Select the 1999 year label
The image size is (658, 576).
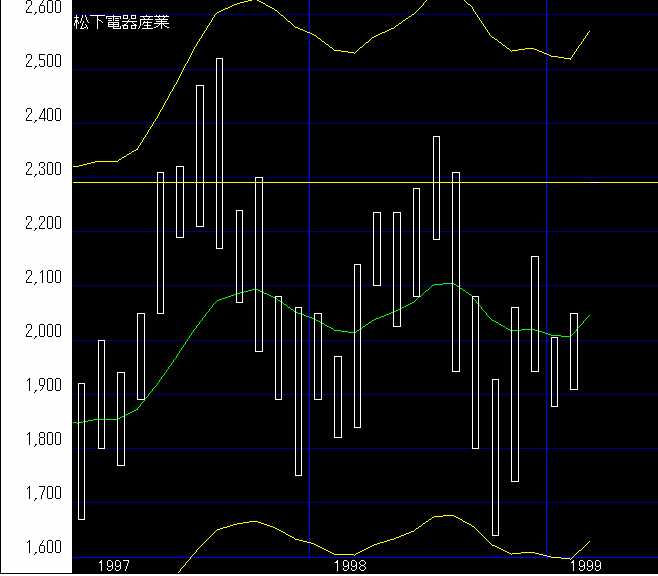[585, 566]
